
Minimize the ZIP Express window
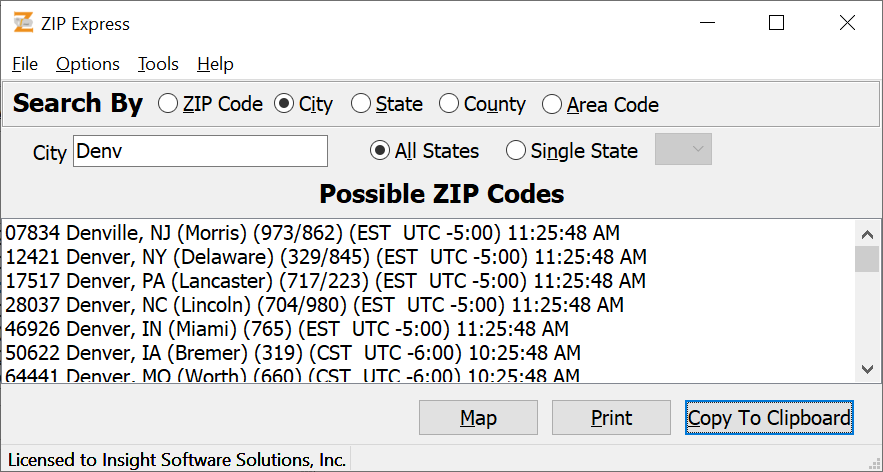tap(707, 23)
